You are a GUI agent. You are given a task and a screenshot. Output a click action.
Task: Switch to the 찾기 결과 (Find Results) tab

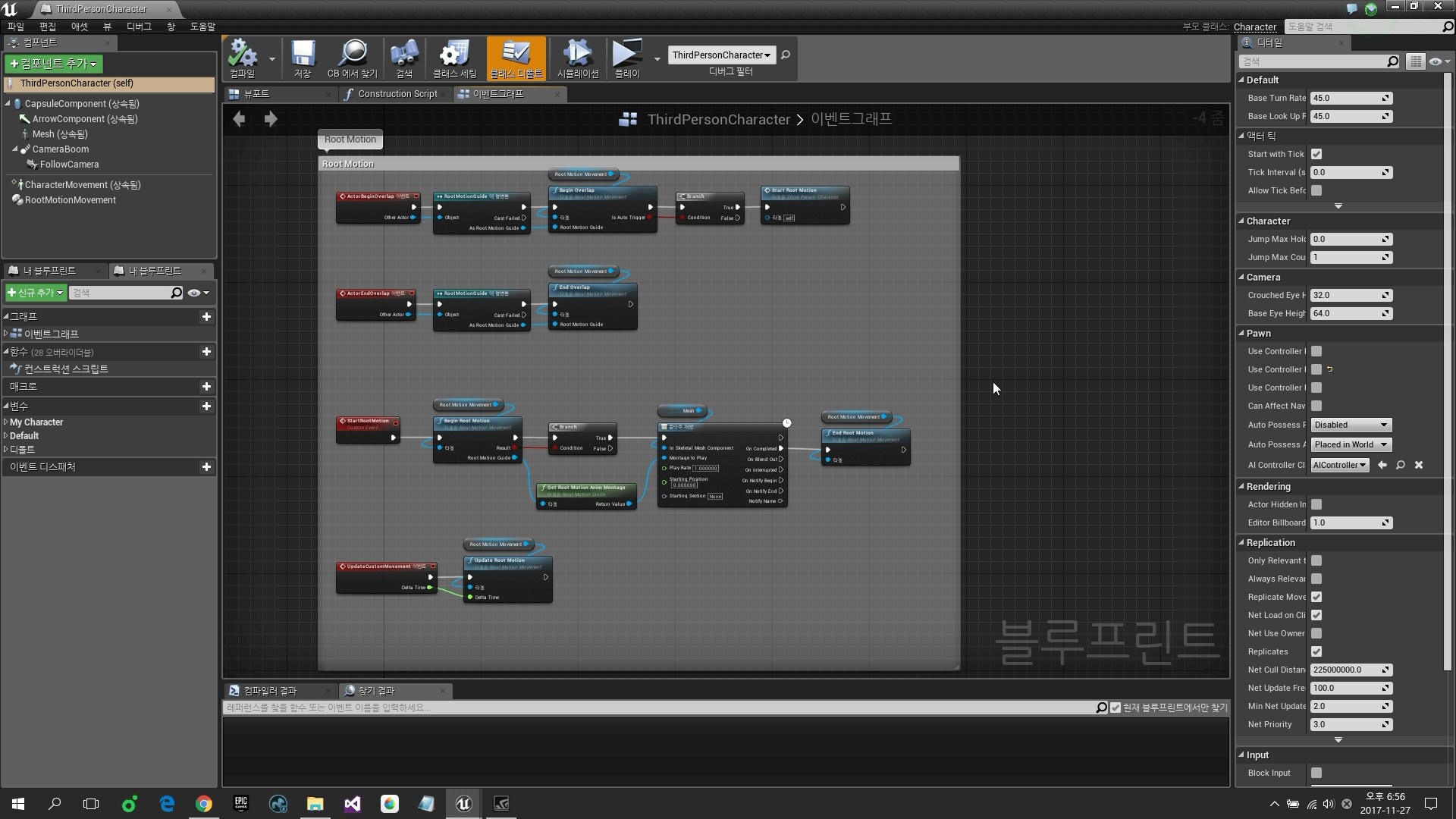[376, 691]
